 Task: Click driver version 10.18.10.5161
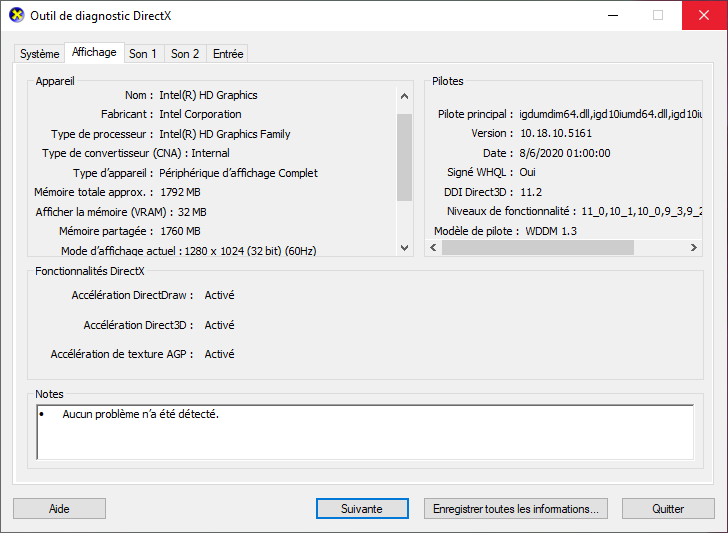(556, 133)
